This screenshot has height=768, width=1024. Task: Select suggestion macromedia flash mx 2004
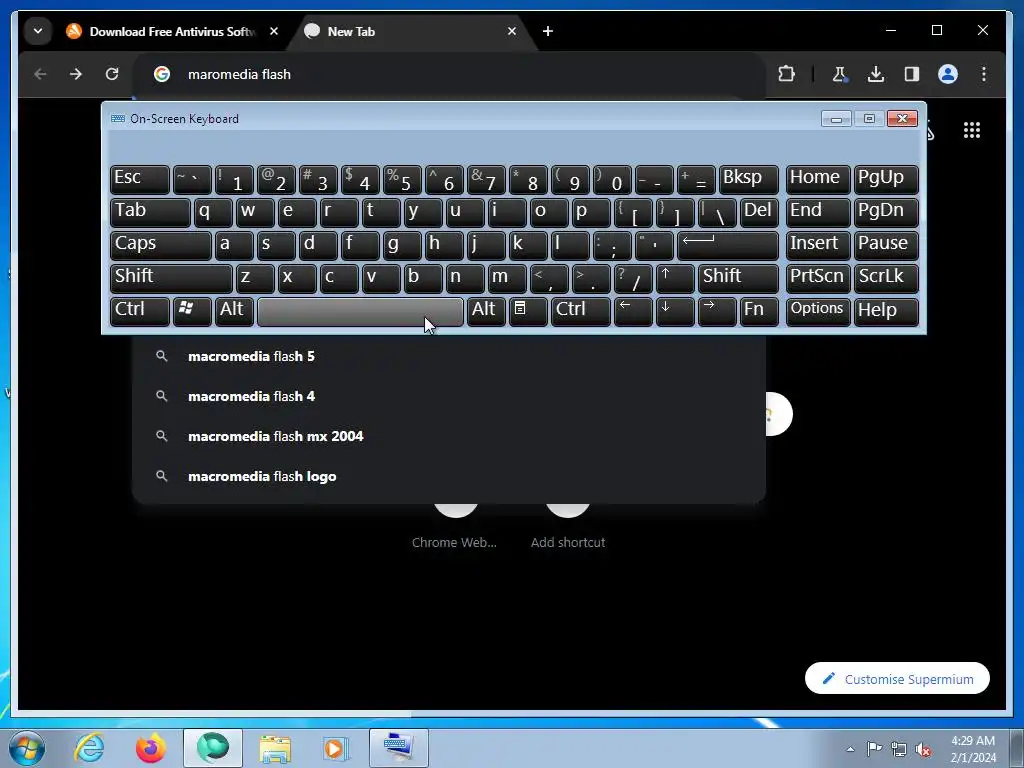coord(449,436)
